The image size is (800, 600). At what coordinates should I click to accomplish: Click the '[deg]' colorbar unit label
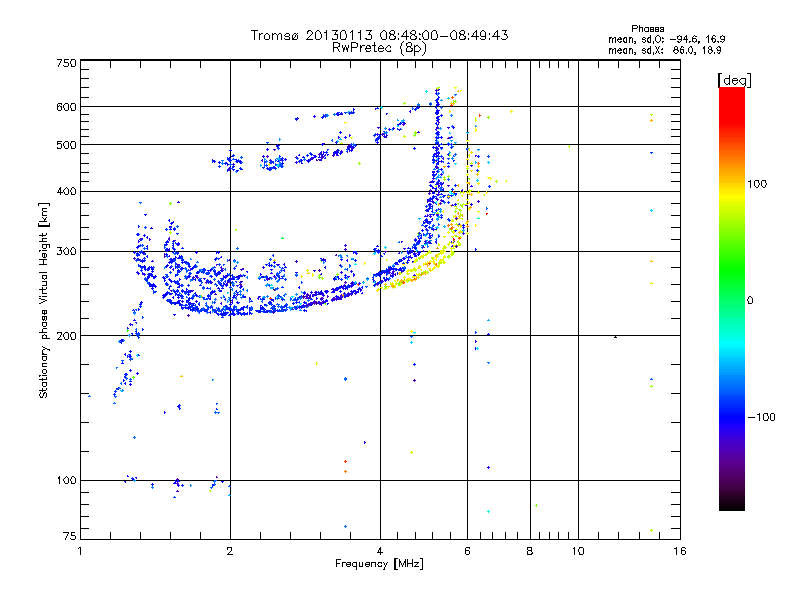click(734, 80)
